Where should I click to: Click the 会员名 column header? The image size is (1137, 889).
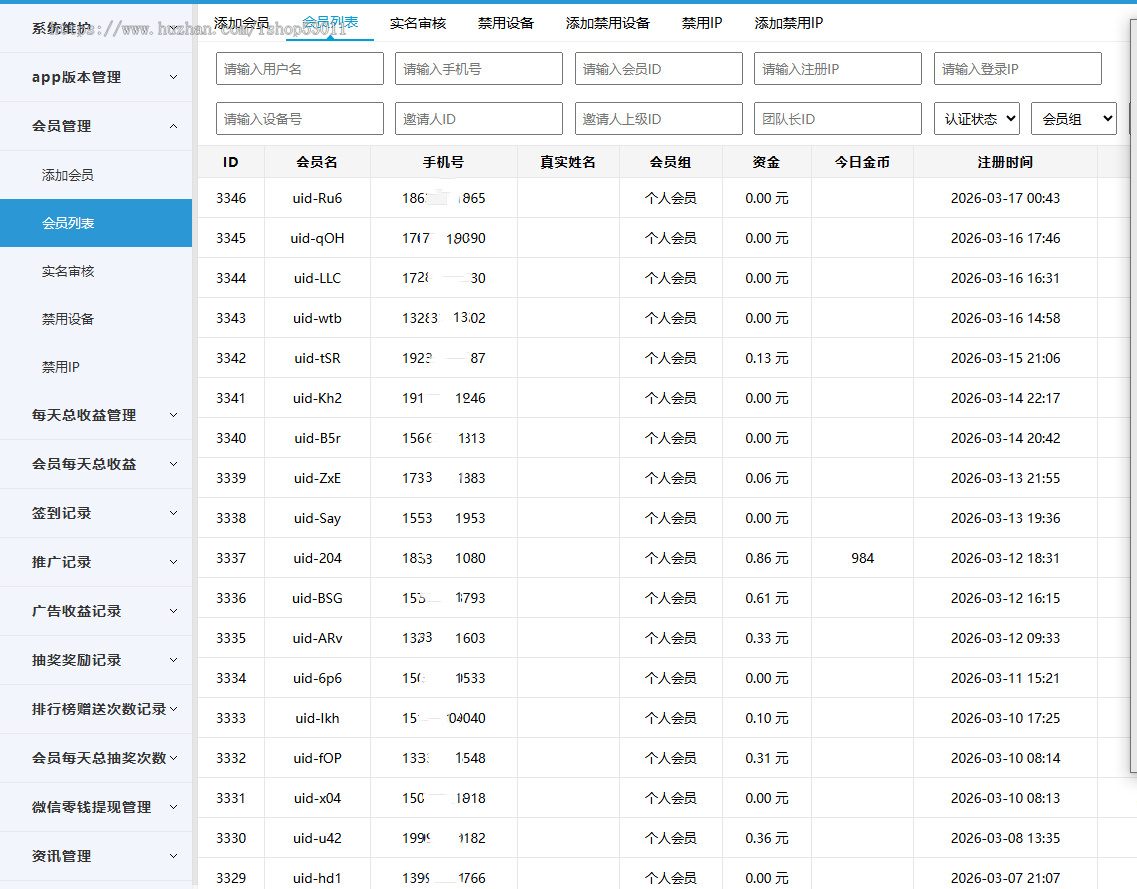point(317,162)
